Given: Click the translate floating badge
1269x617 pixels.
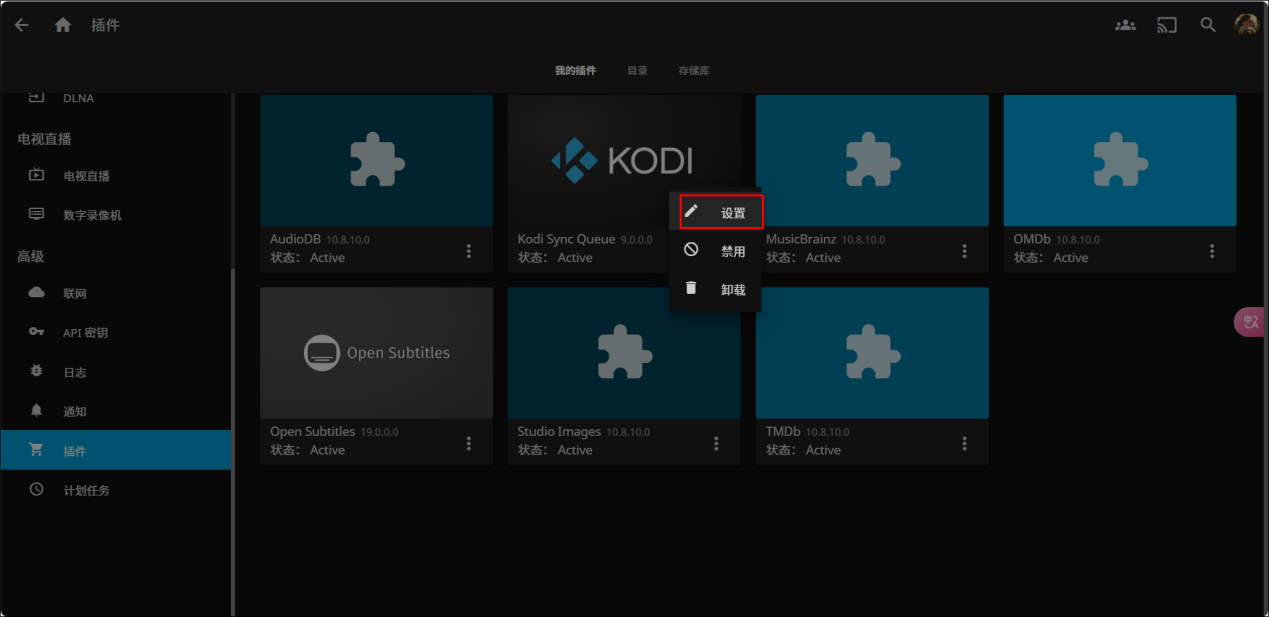Looking at the screenshot, I should (x=1250, y=321).
